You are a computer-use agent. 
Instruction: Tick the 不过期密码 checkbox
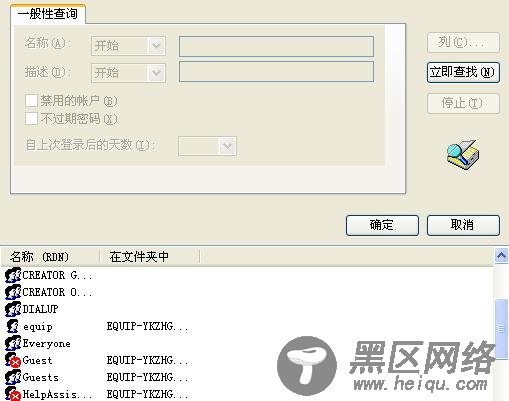click(x=32, y=118)
